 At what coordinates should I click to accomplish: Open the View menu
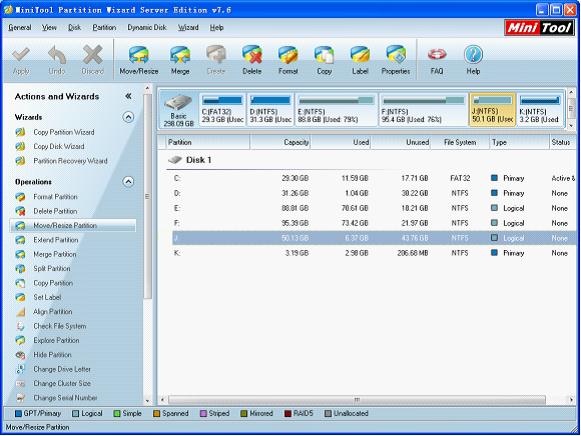pos(49,27)
